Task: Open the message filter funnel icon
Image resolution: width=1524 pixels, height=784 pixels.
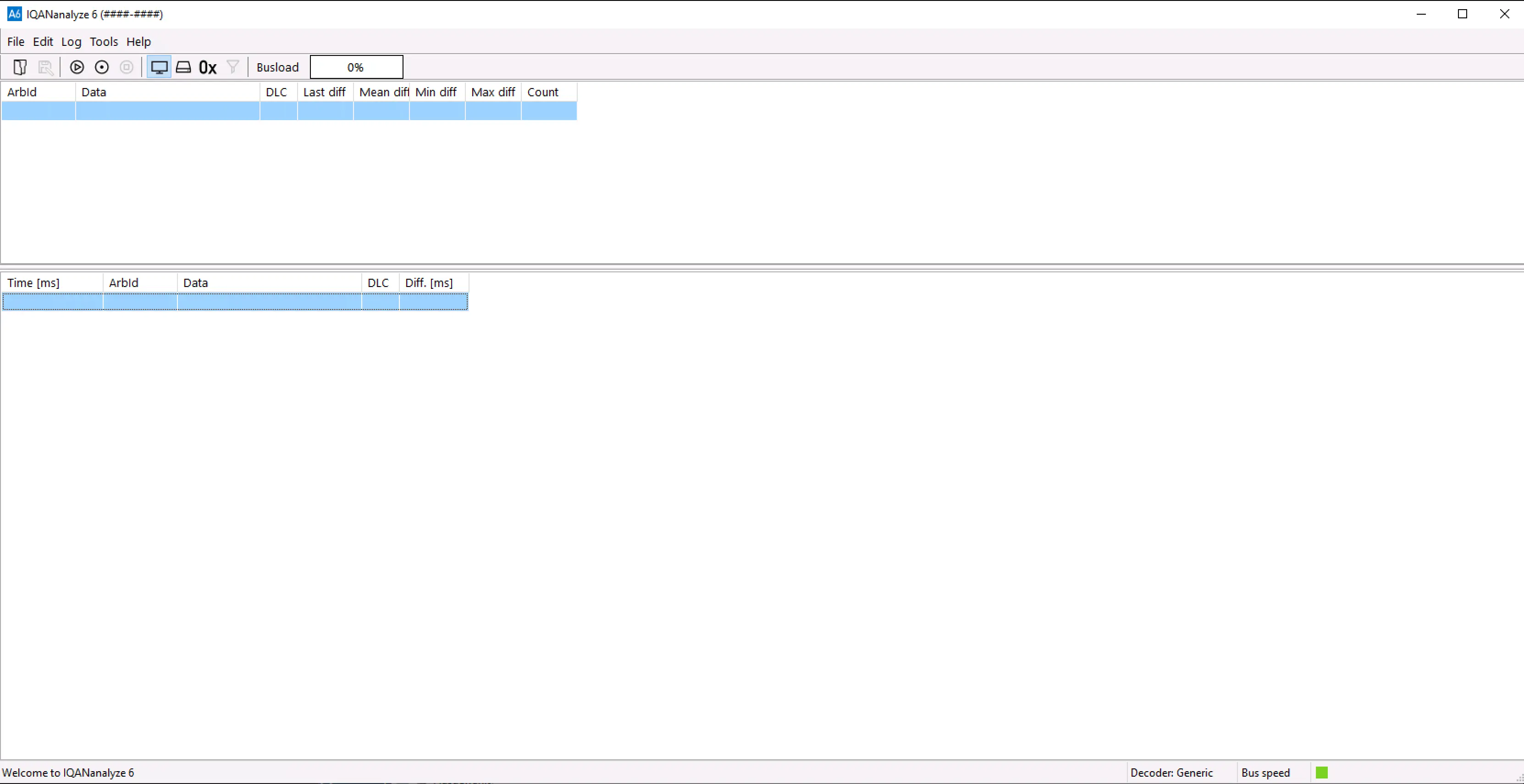Action: pyautogui.click(x=232, y=67)
